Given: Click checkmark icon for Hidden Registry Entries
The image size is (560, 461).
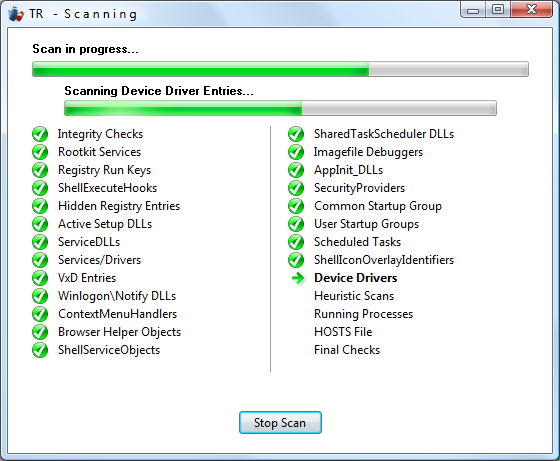Looking at the screenshot, I should tap(40, 206).
